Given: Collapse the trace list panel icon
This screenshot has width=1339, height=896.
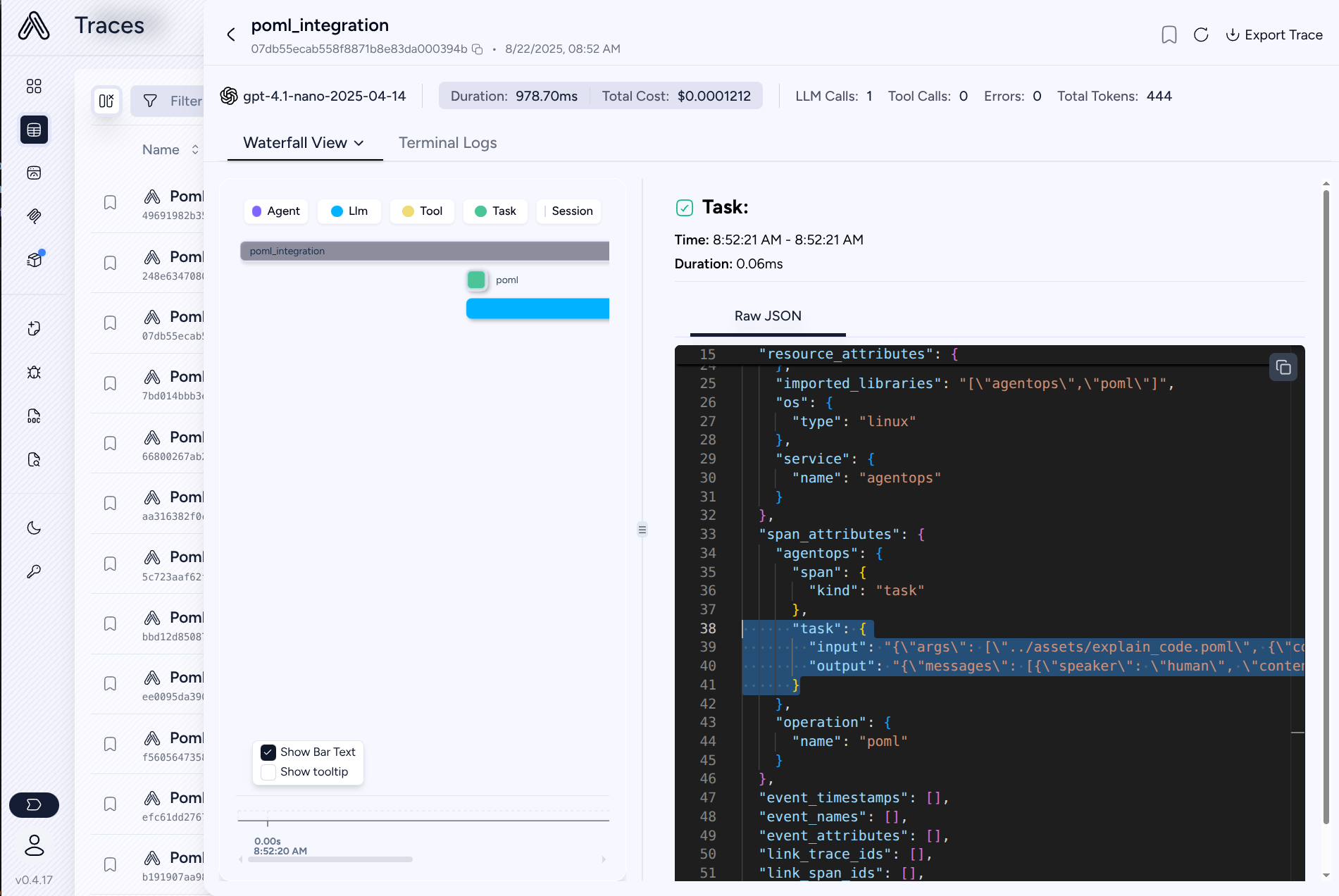Looking at the screenshot, I should tap(106, 101).
